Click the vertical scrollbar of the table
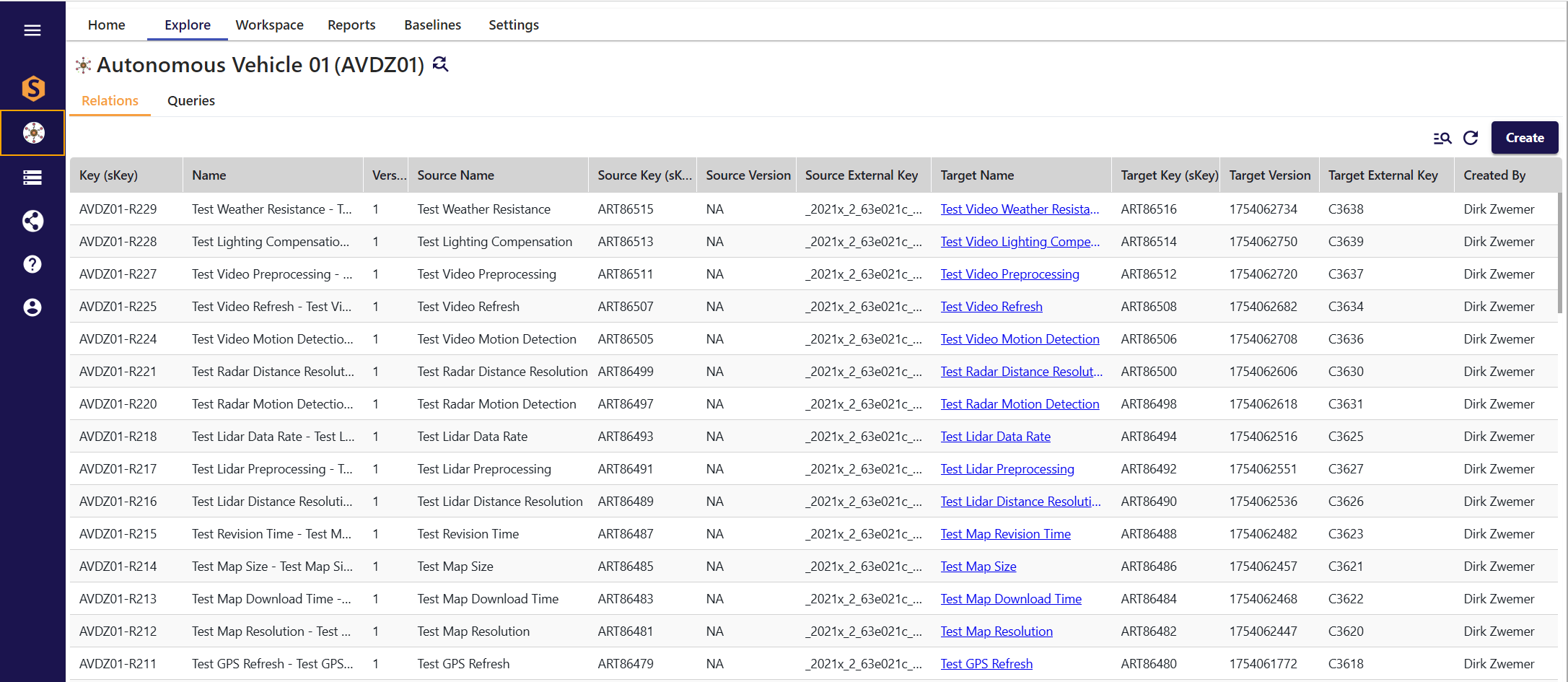The height and width of the screenshot is (682, 1568). 1560,253
